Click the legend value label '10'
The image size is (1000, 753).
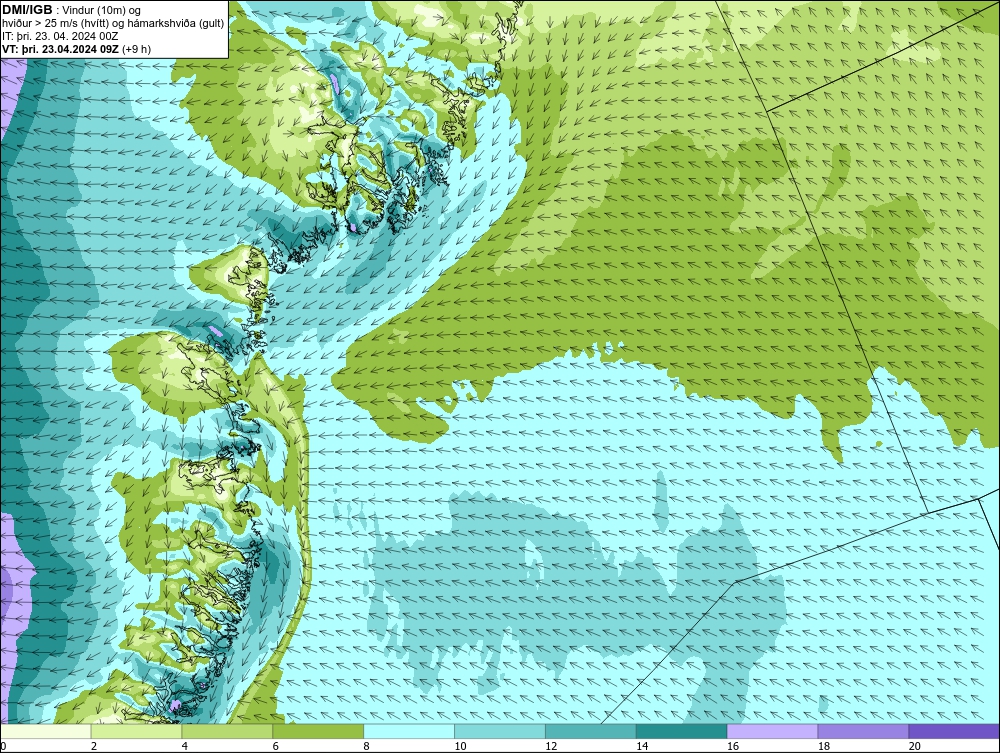click(x=460, y=746)
